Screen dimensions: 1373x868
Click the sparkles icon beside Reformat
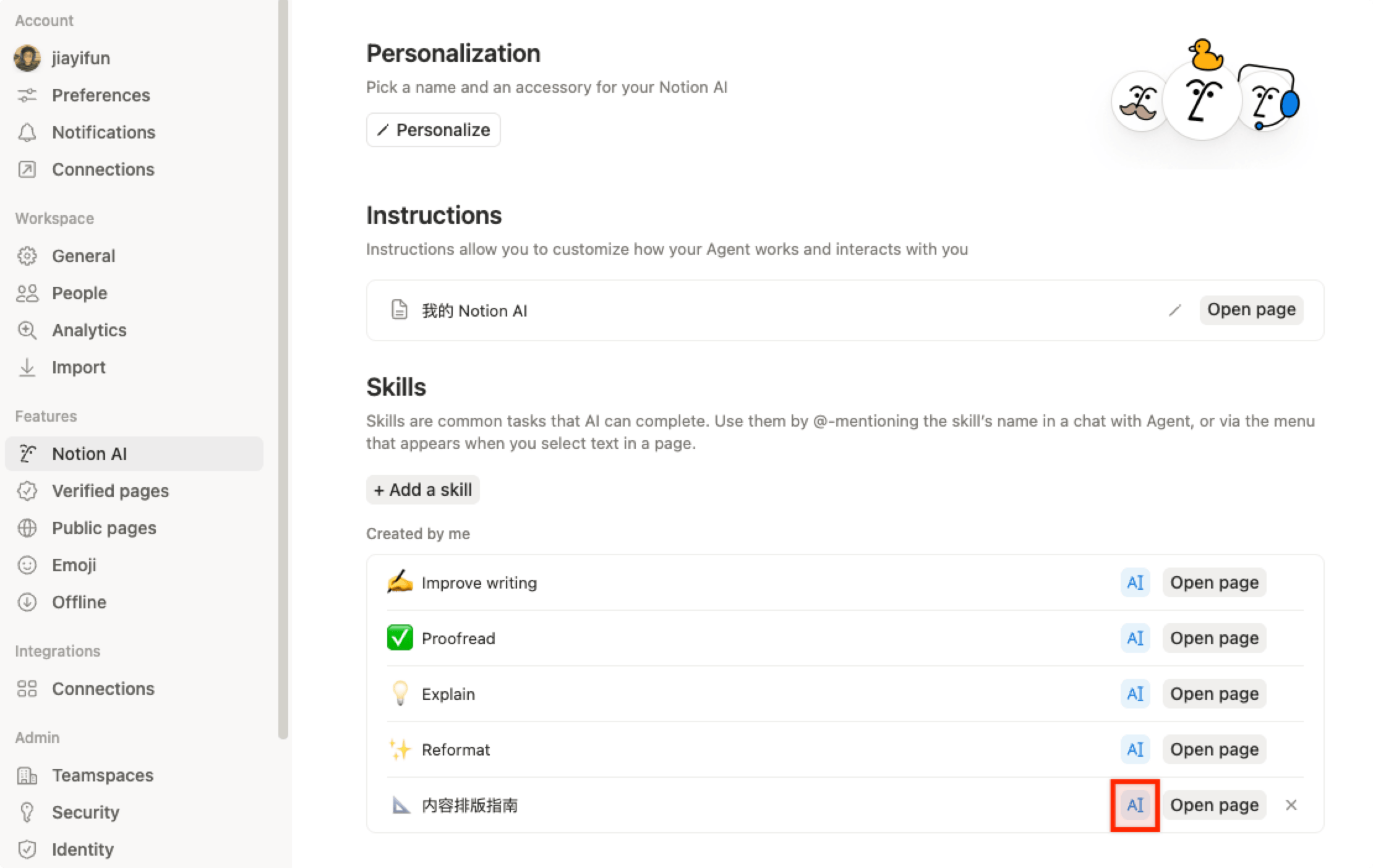point(400,749)
